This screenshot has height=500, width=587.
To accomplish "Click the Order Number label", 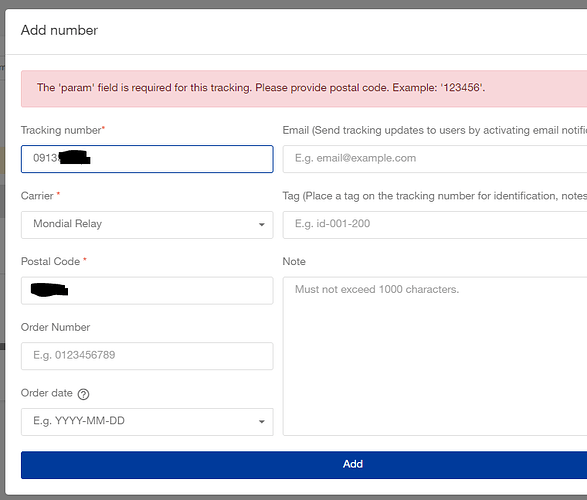I will tap(55, 327).
